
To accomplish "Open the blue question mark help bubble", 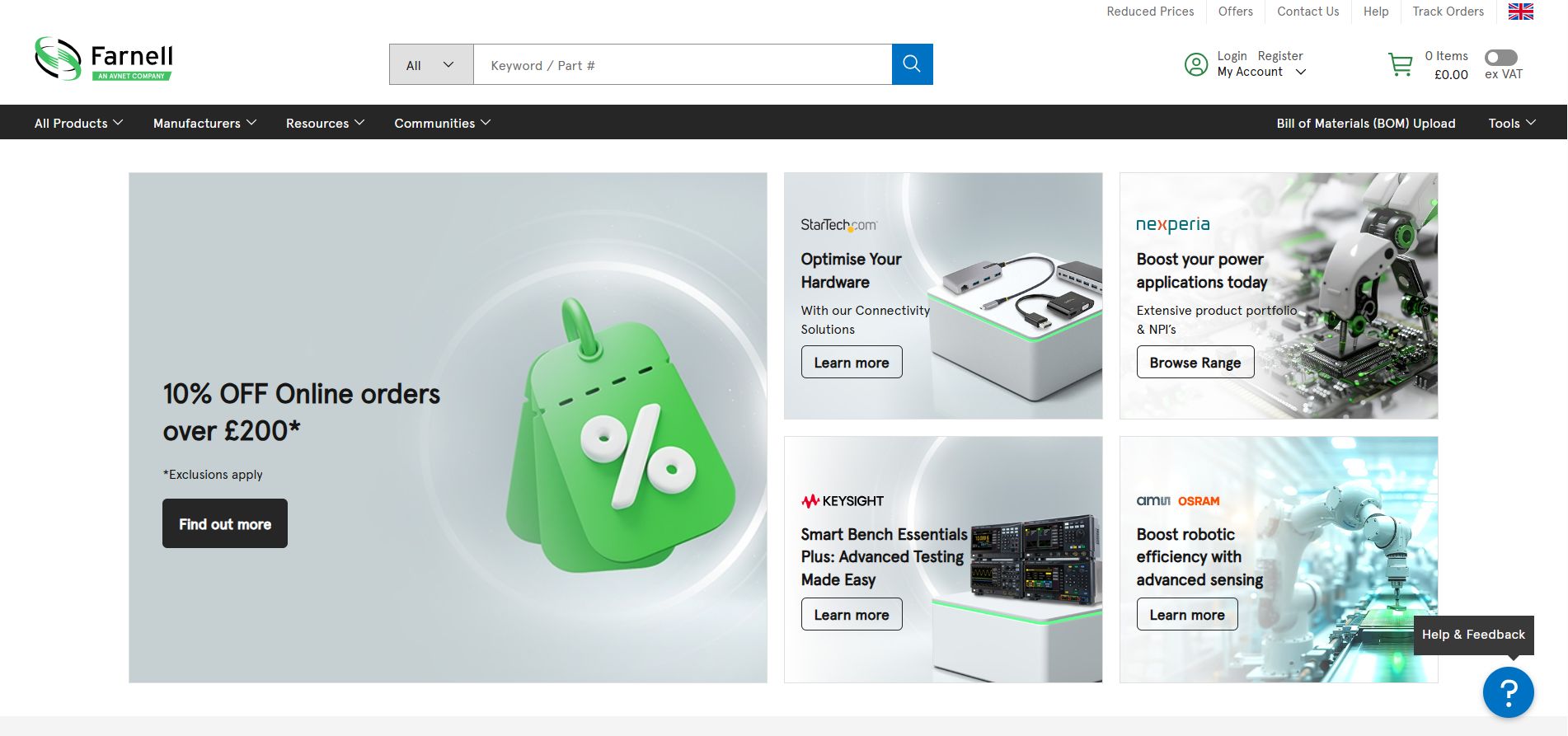I will [x=1508, y=692].
